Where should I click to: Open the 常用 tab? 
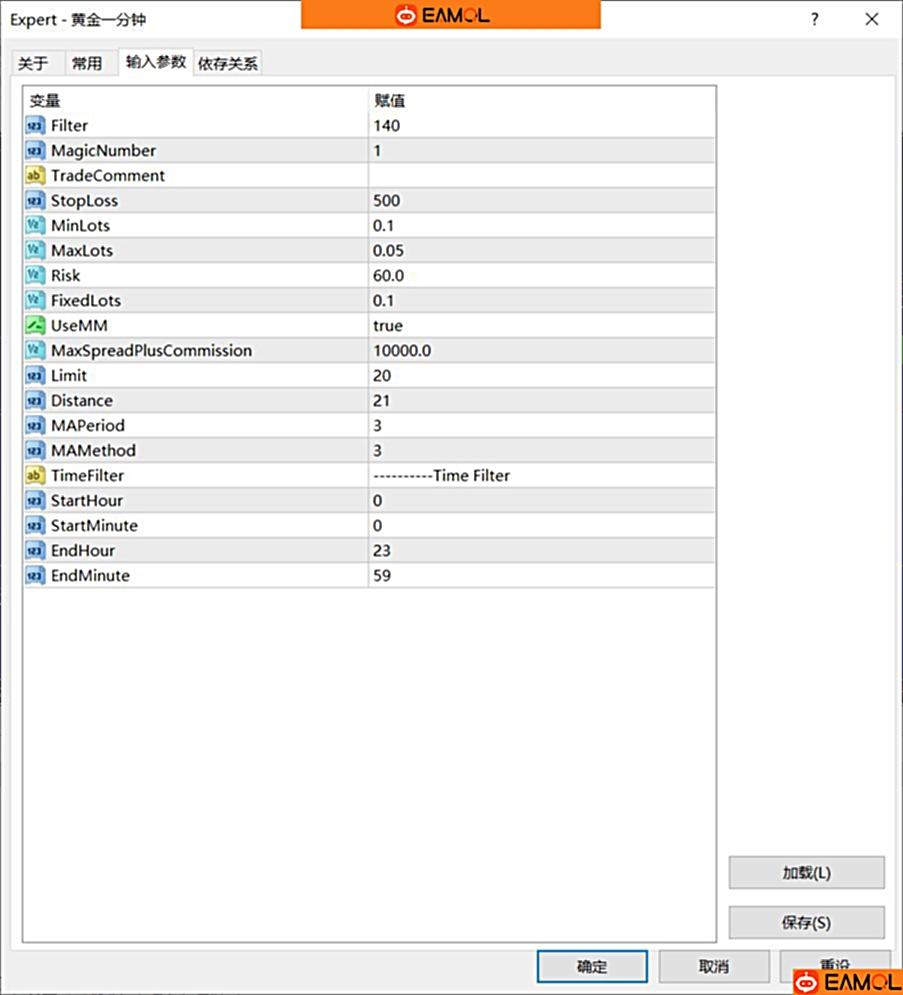tap(87, 63)
